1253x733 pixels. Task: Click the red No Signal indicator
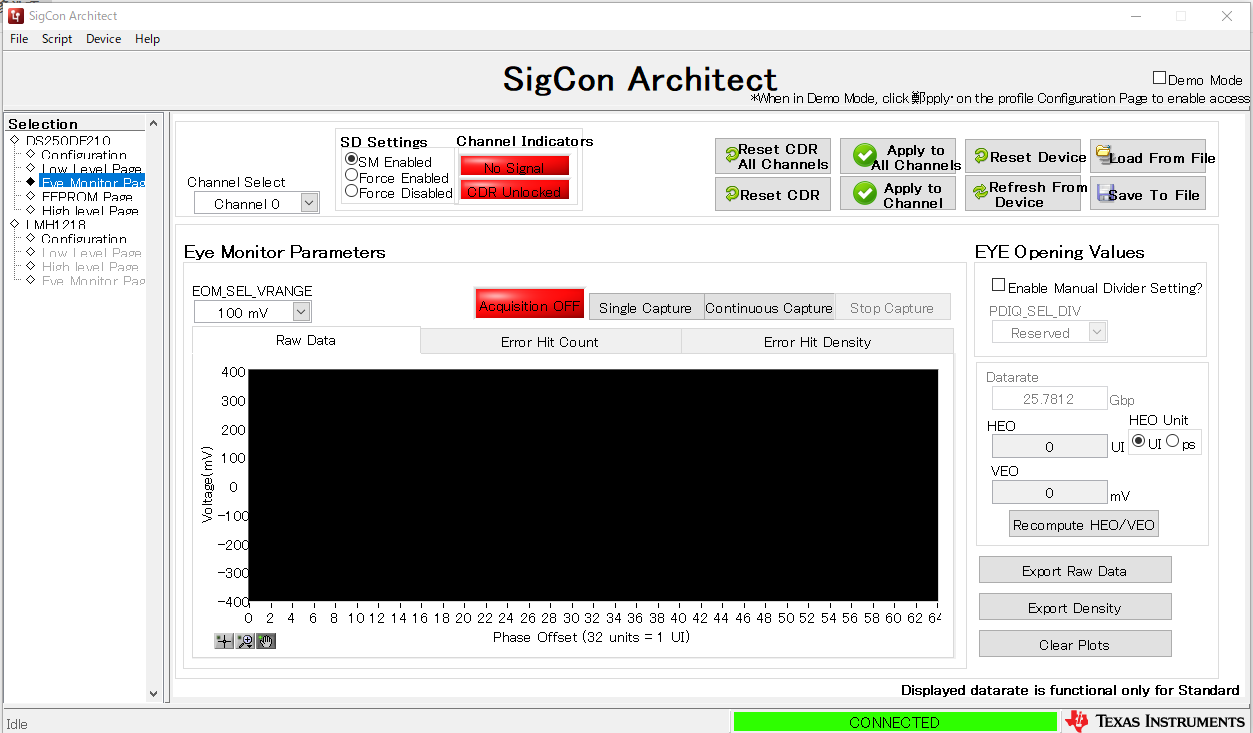[514, 167]
